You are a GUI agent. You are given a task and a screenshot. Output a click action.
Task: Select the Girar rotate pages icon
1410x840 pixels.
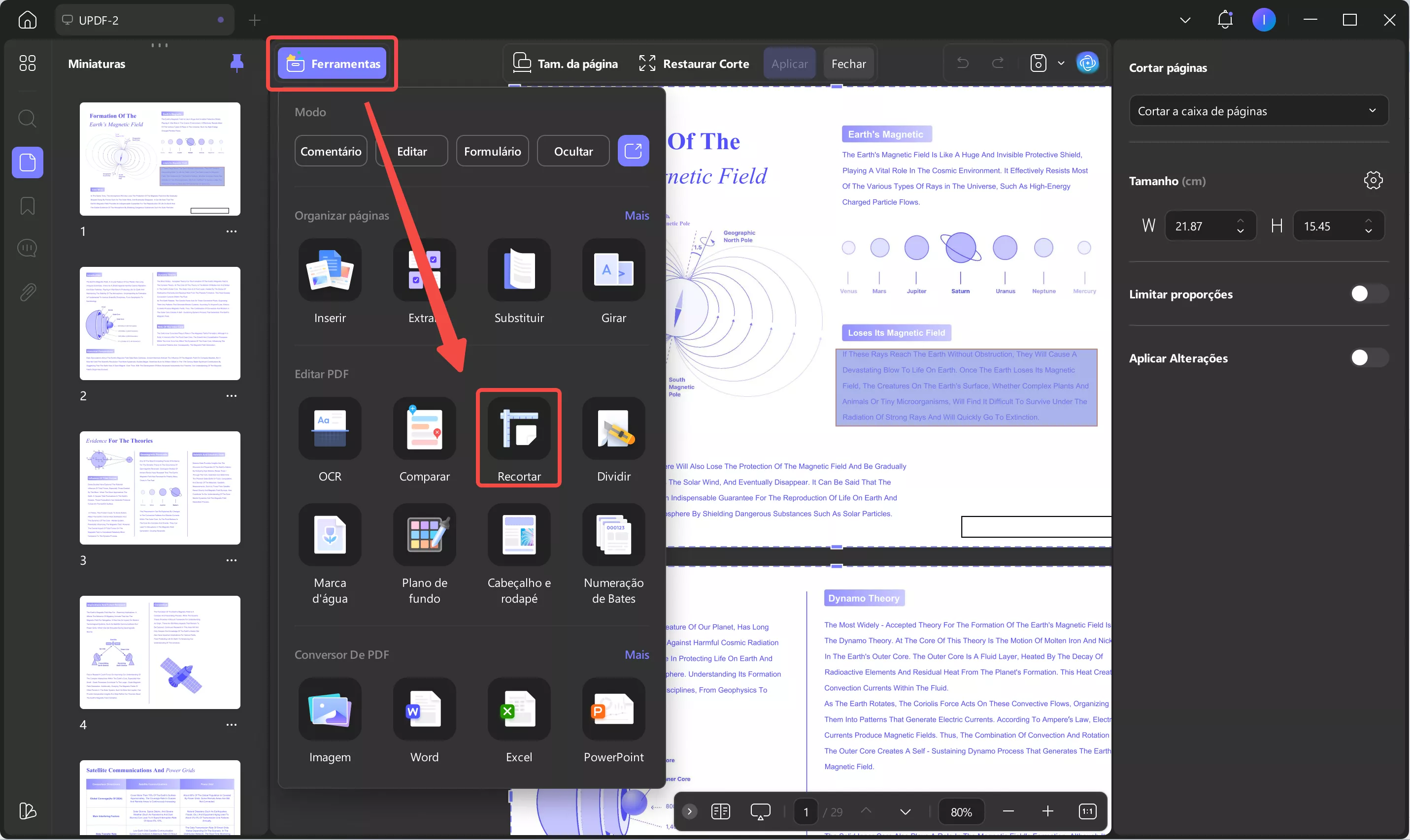click(613, 271)
